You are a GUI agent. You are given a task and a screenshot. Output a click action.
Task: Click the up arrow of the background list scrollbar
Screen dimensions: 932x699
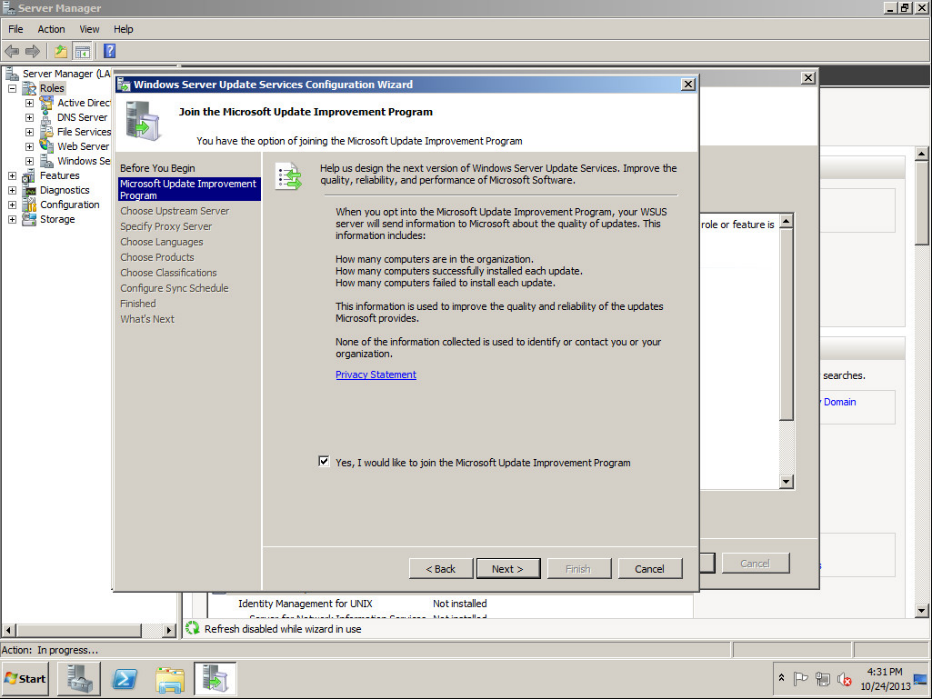[786, 222]
